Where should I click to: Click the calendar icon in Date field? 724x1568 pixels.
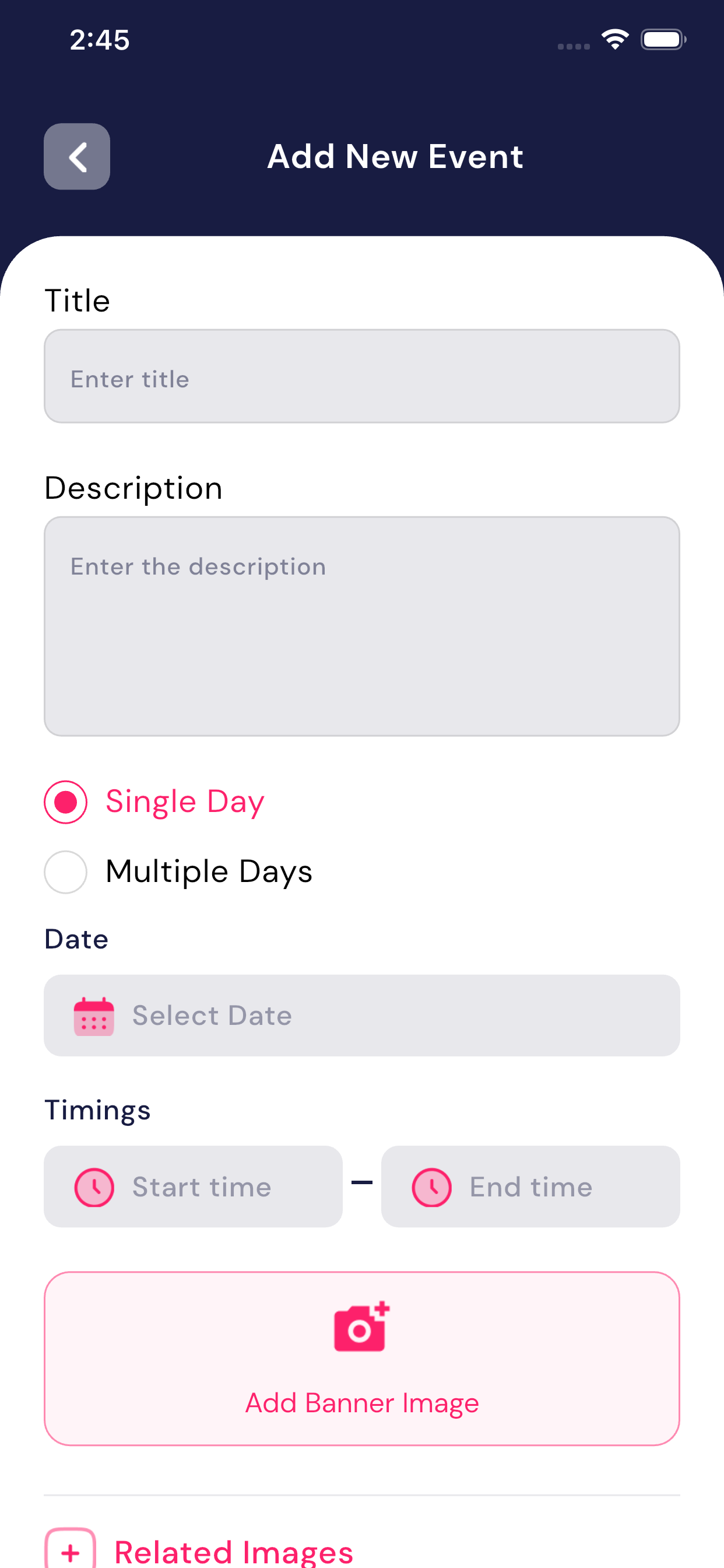point(94,1016)
